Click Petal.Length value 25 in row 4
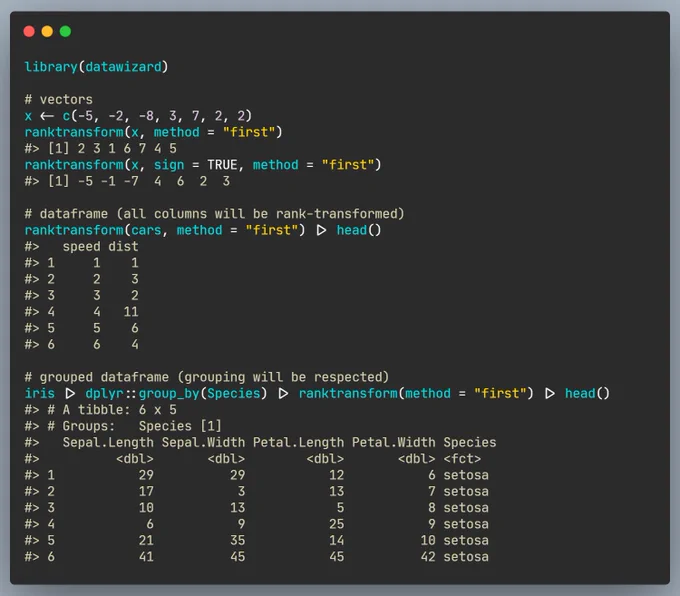 click(337, 524)
